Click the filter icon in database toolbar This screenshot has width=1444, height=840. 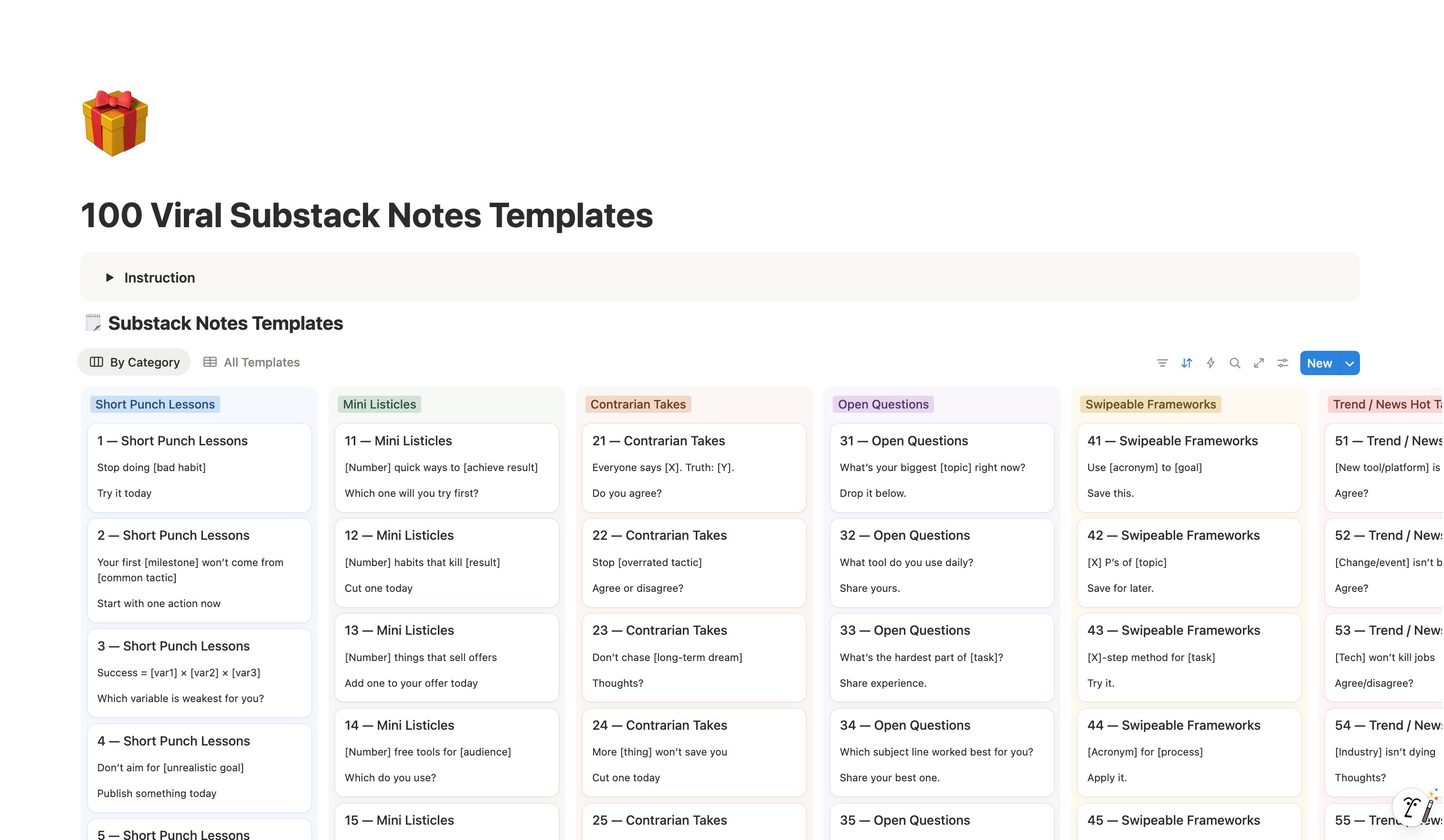pyautogui.click(x=1162, y=363)
